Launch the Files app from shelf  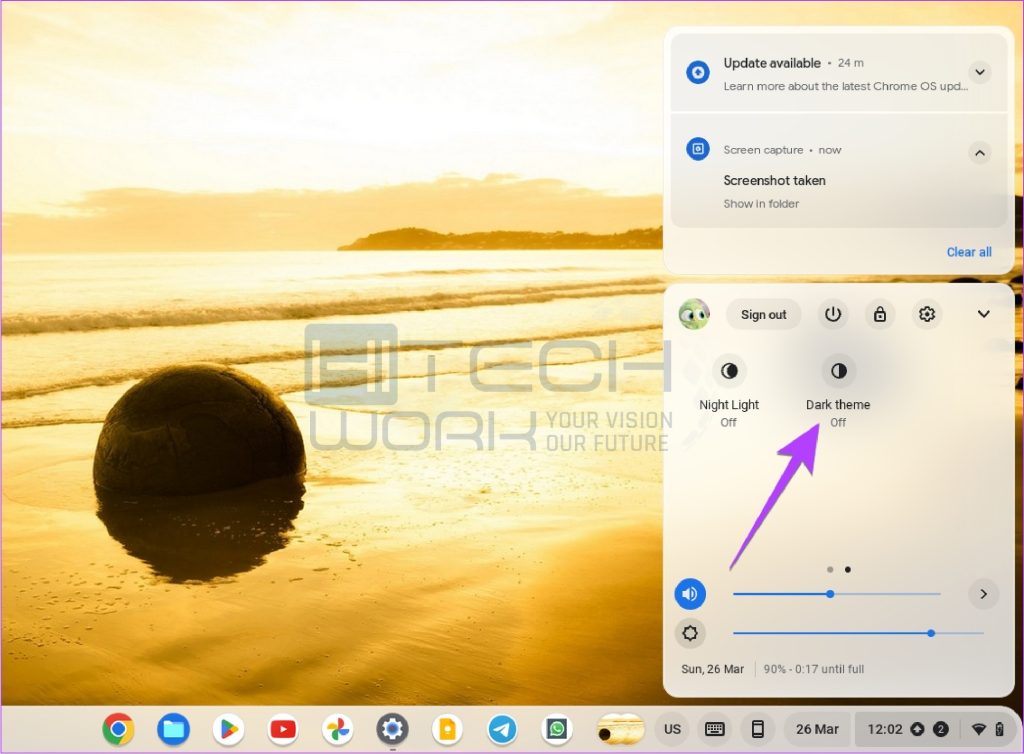[x=173, y=729]
